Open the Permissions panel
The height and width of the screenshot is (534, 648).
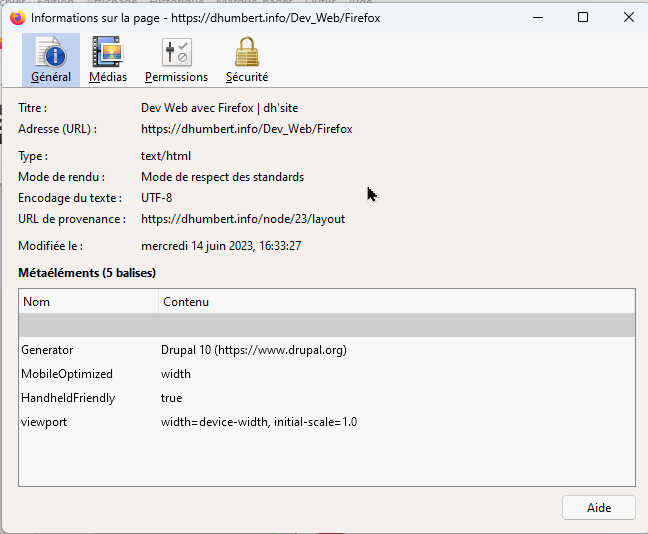pos(176,59)
